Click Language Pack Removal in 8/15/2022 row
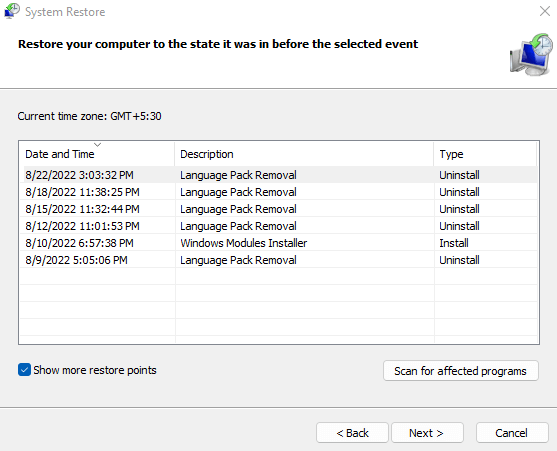 pyautogui.click(x=238, y=209)
